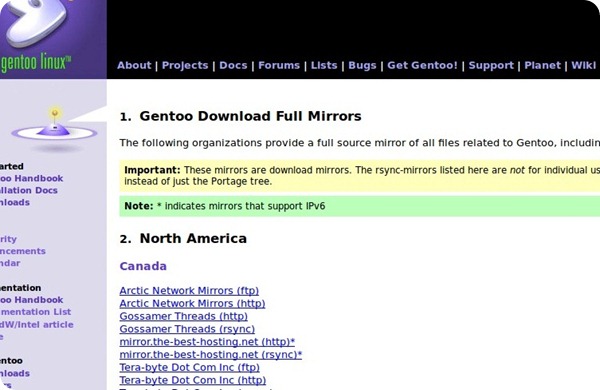Image resolution: width=600 pixels, height=390 pixels.
Task: Open mirror.the-best-hosting.net (http) link
Action: 207,342
